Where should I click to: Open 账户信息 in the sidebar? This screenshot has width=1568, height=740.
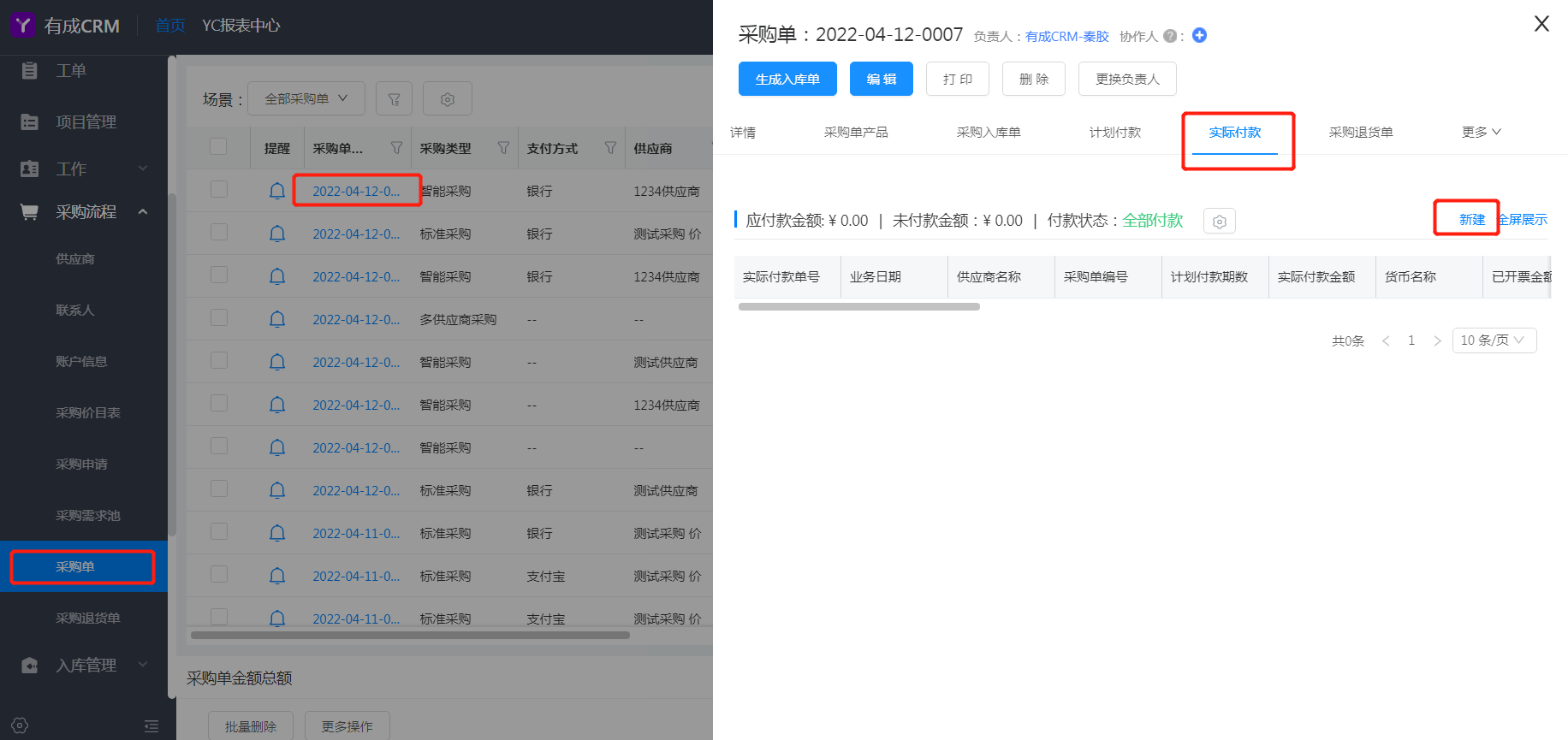(x=81, y=361)
